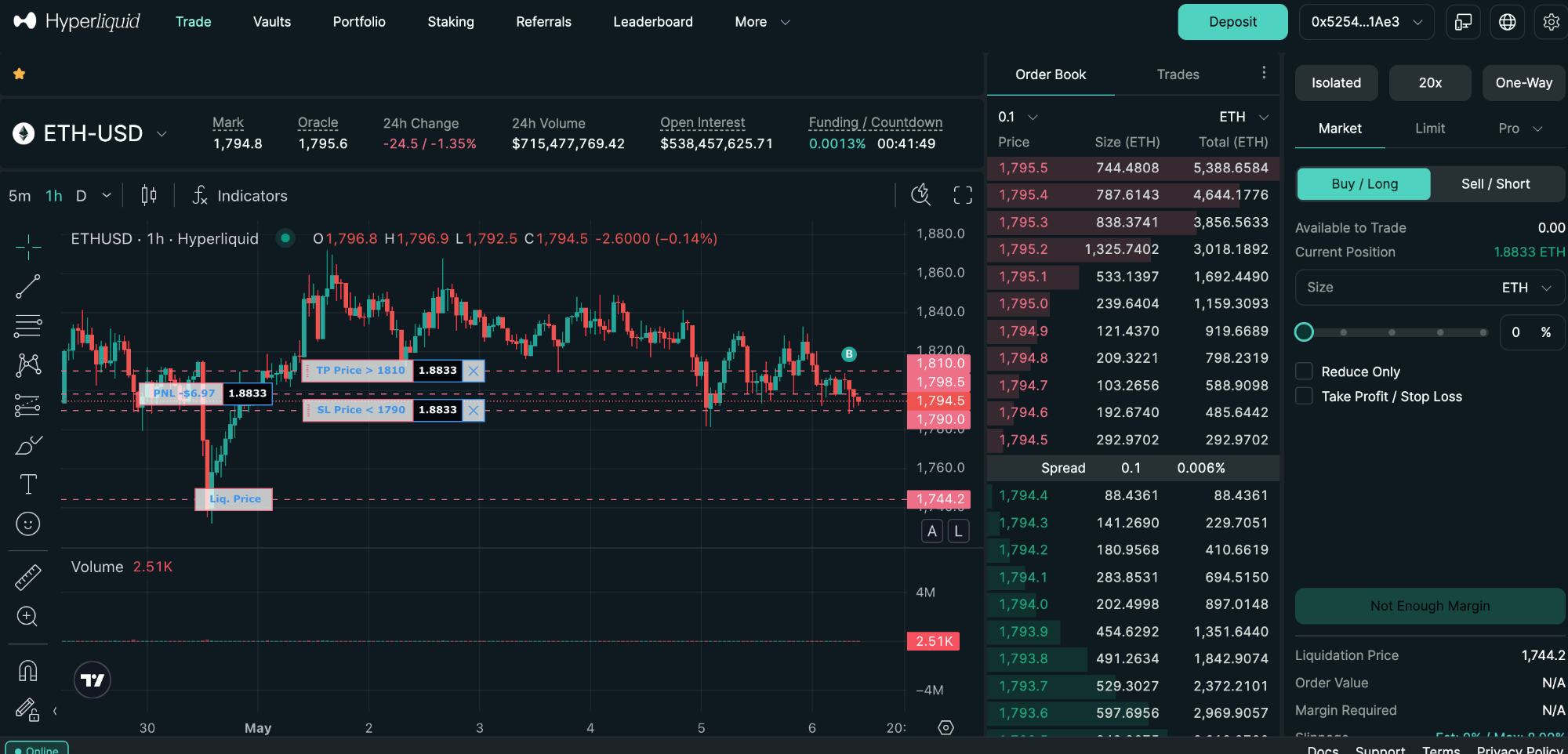This screenshot has height=754, width=1568.
Task: Open chart time axis settings gear
Action: 946,727
